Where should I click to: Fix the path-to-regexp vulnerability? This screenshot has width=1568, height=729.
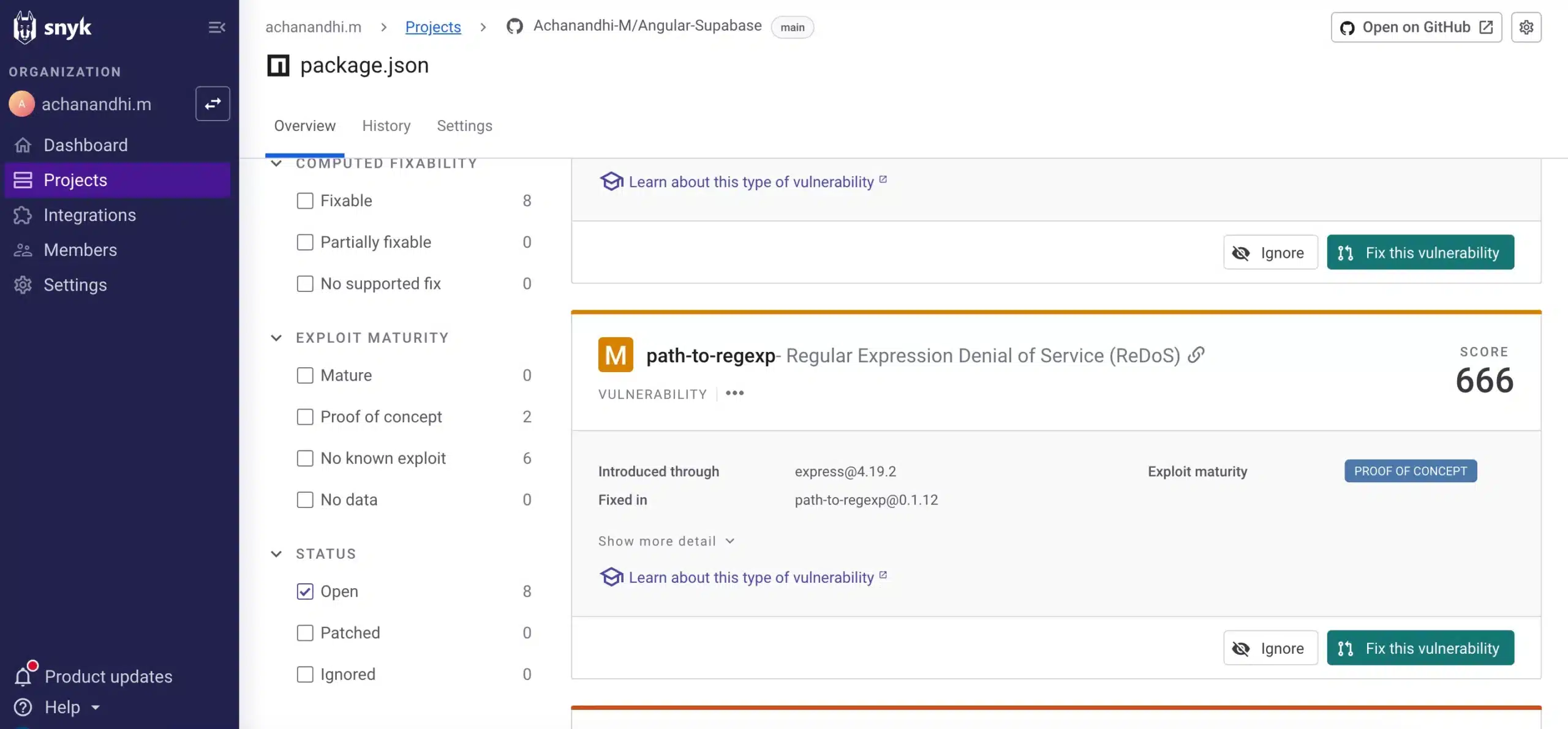point(1420,648)
